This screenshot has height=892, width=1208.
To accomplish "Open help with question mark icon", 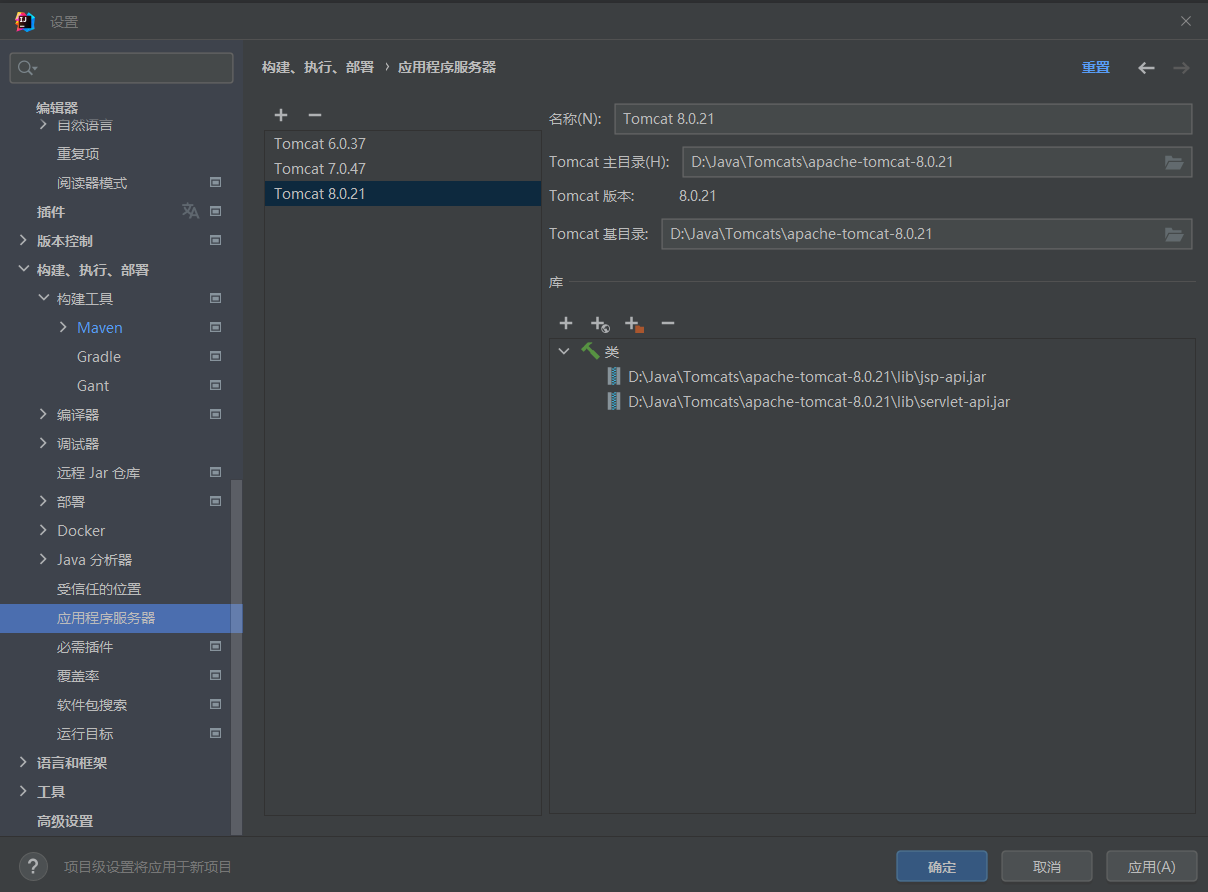I will [33, 866].
